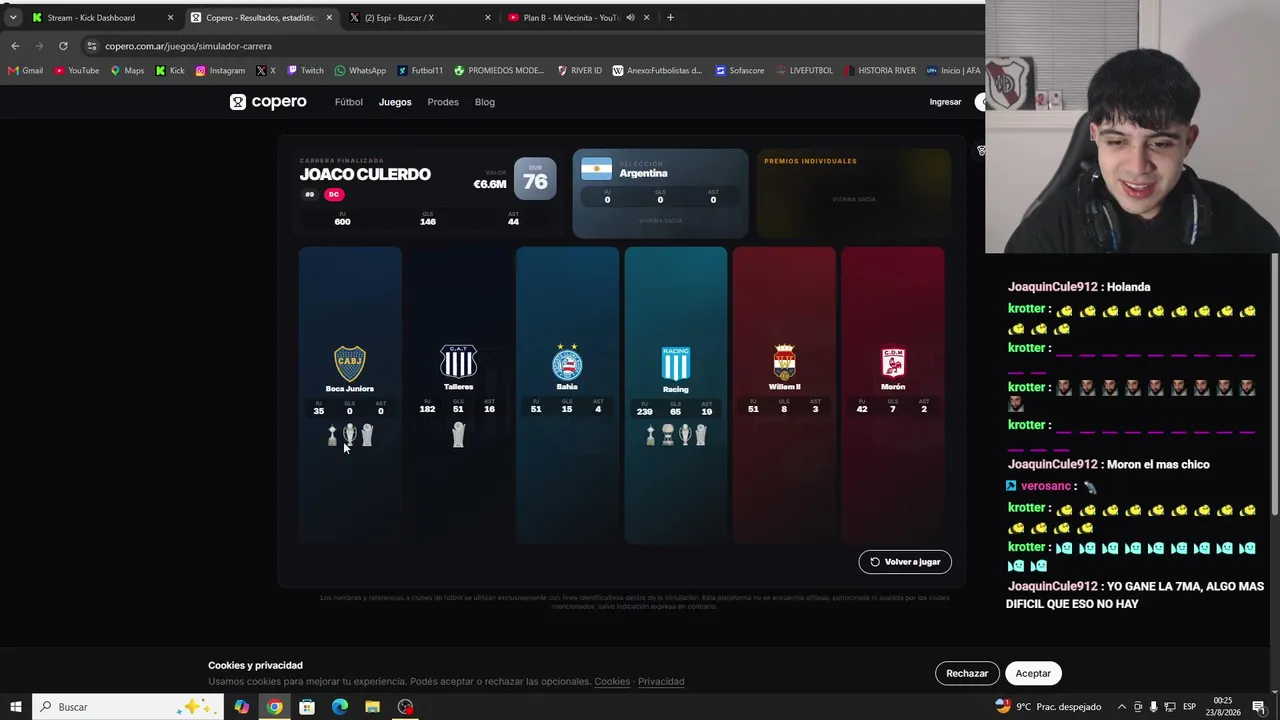The width and height of the screenshot is (1280, 720).
Task: Open the Copilot icon in the taskbar
Action: [241, 707]
